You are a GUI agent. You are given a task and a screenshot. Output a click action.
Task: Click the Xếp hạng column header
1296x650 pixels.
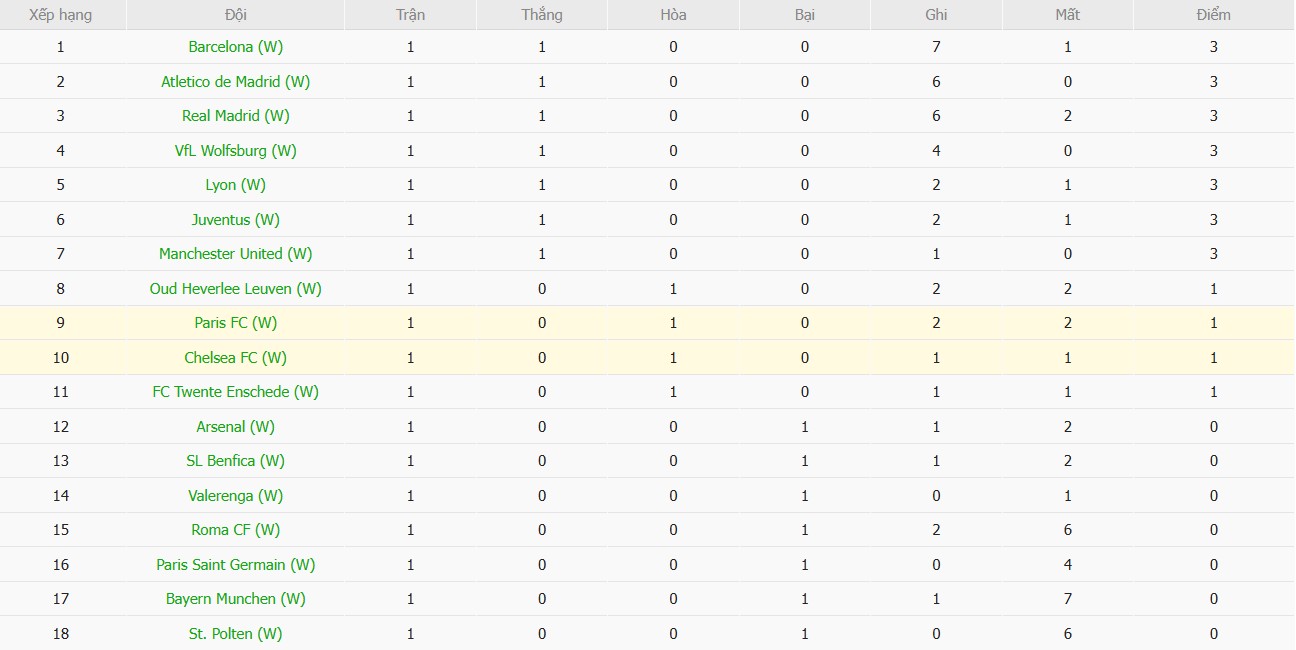click(61, 15)
